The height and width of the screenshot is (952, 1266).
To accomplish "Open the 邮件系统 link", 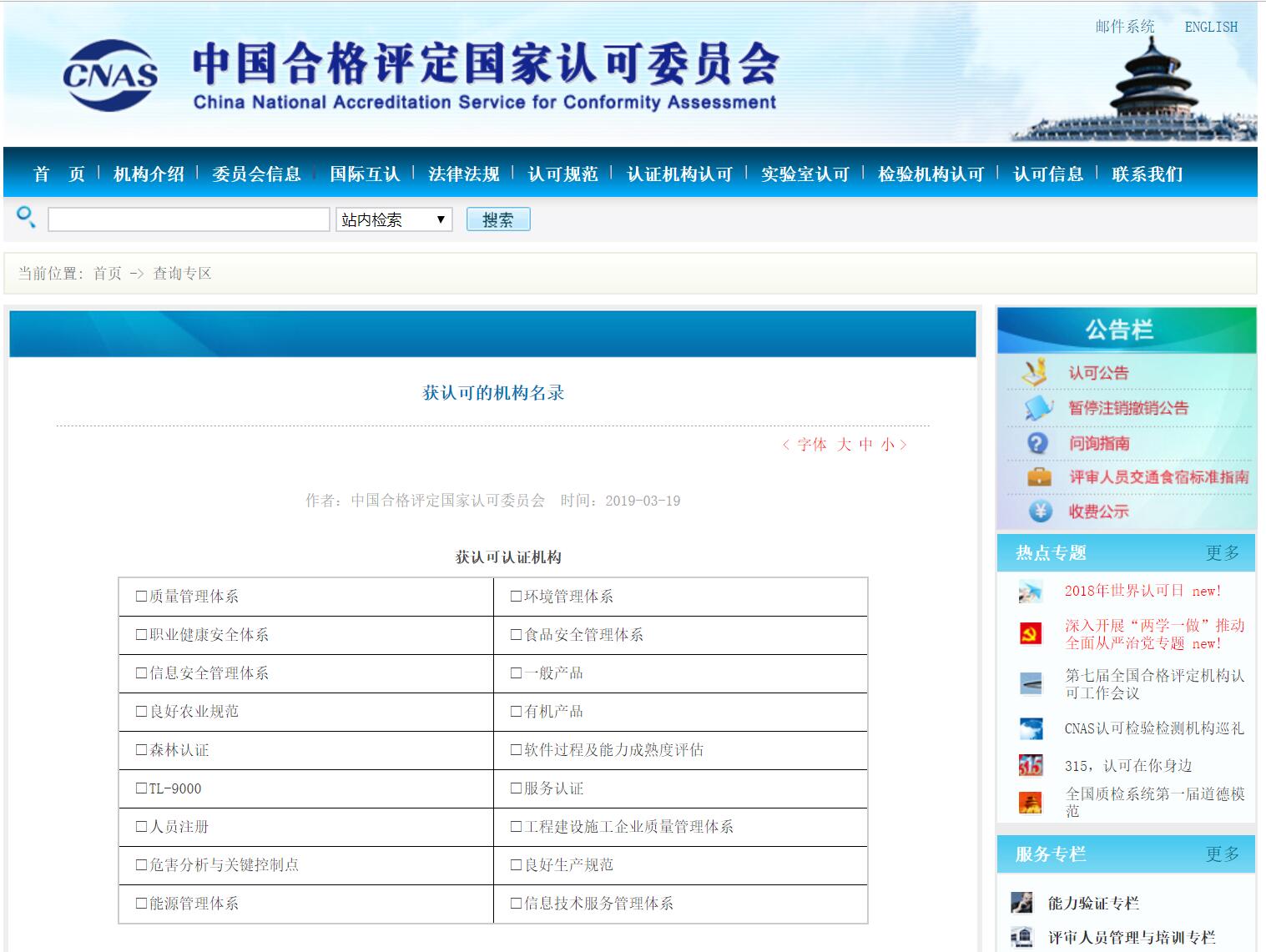I will [1125, 27].
